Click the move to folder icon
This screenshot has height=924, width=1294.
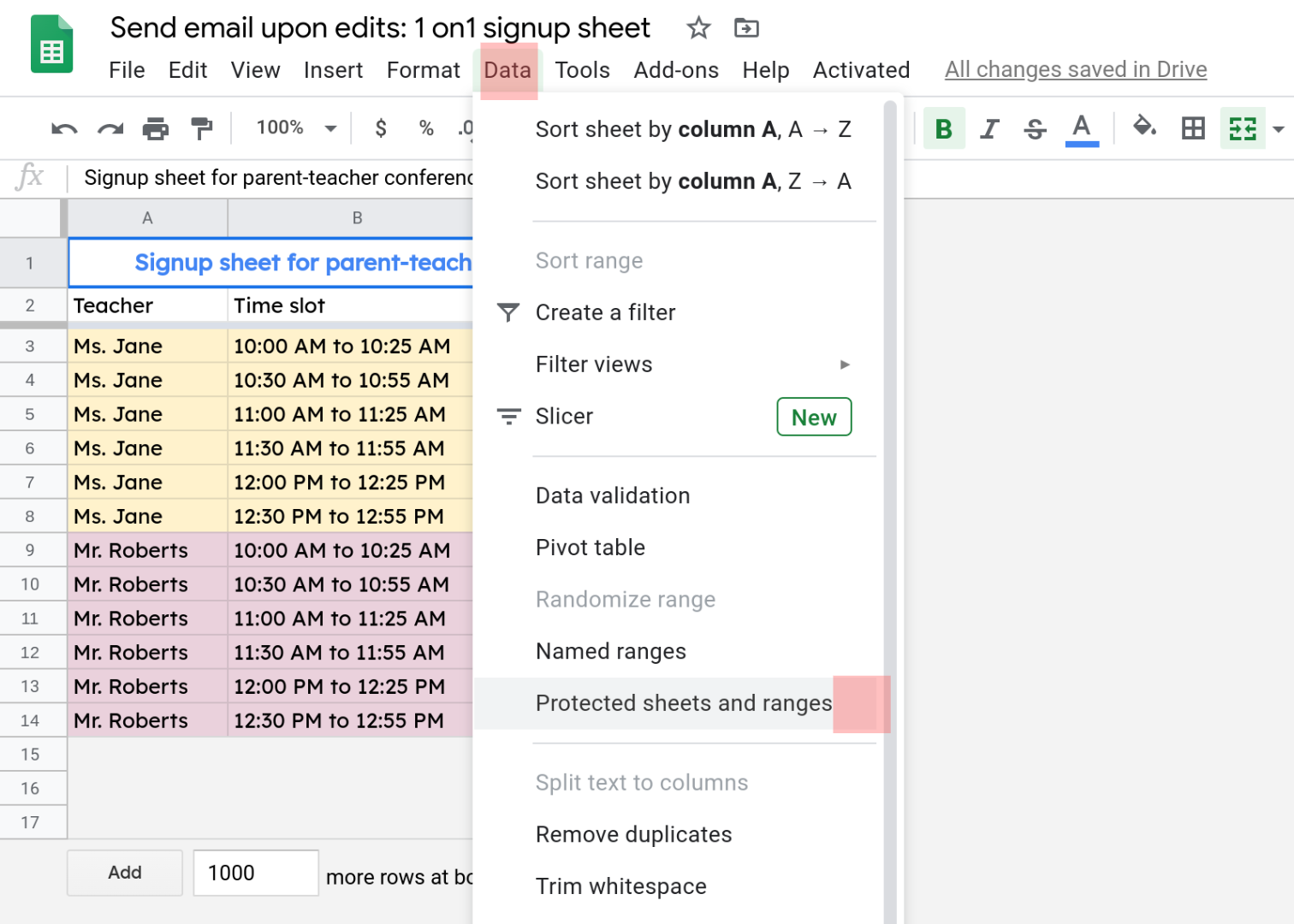point(746,28)
